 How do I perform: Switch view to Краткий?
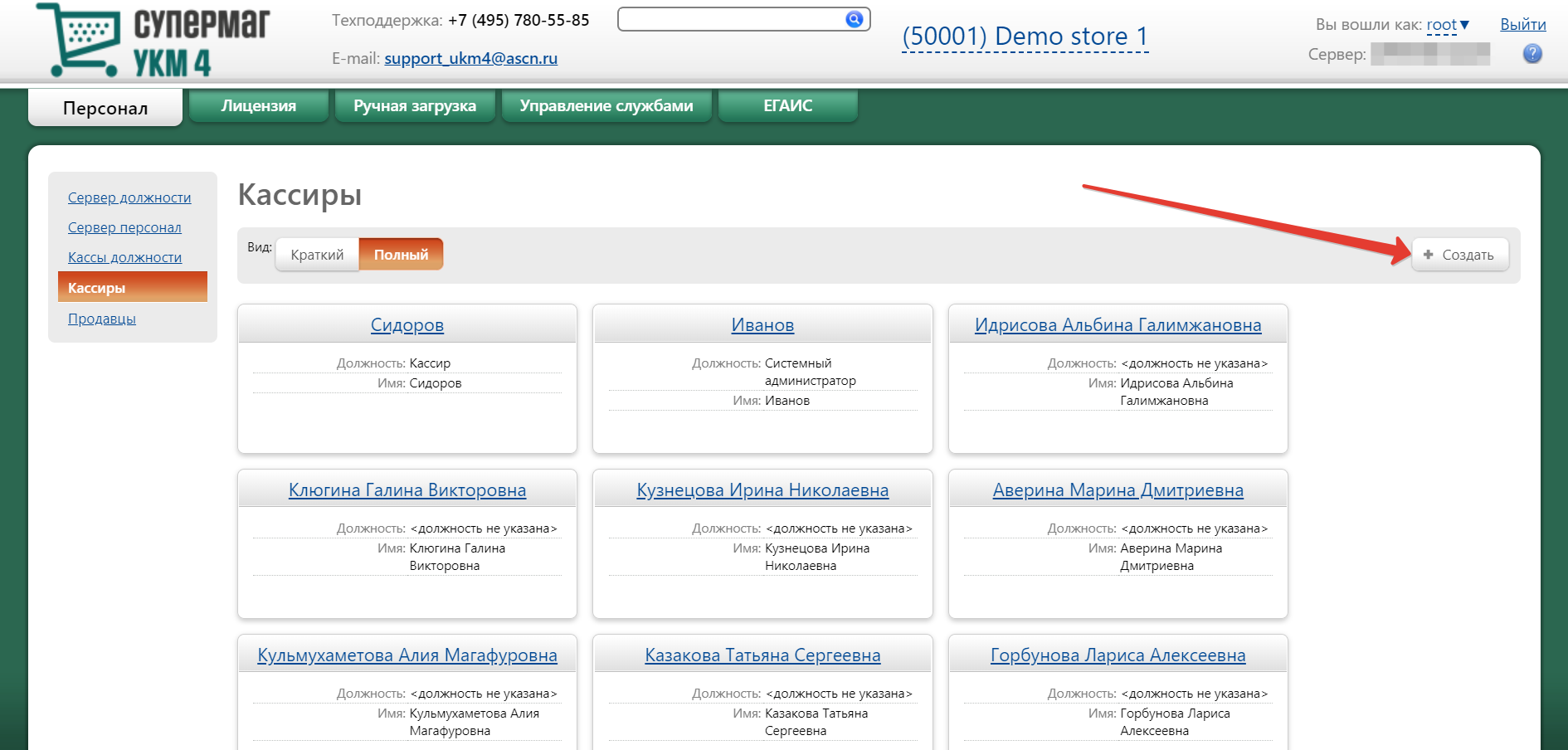317,255
